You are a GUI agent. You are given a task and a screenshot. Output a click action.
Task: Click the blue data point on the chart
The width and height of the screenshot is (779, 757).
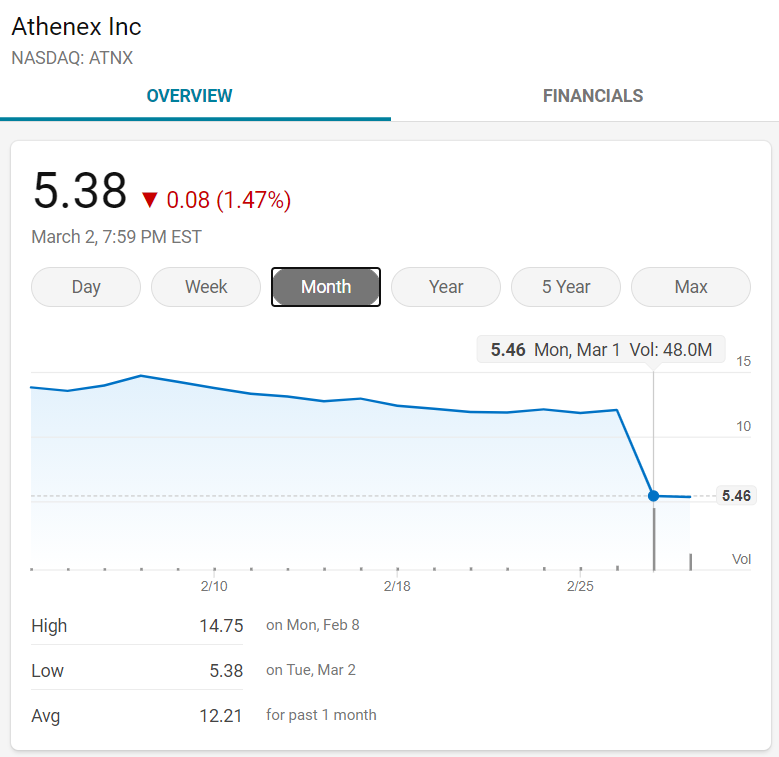click(x=654, y=495)
